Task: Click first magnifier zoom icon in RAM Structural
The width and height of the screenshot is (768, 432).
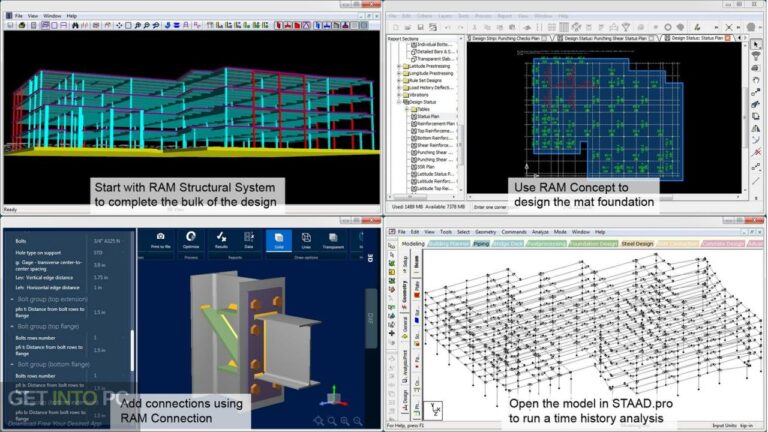Action: click(x=138, y=25)
